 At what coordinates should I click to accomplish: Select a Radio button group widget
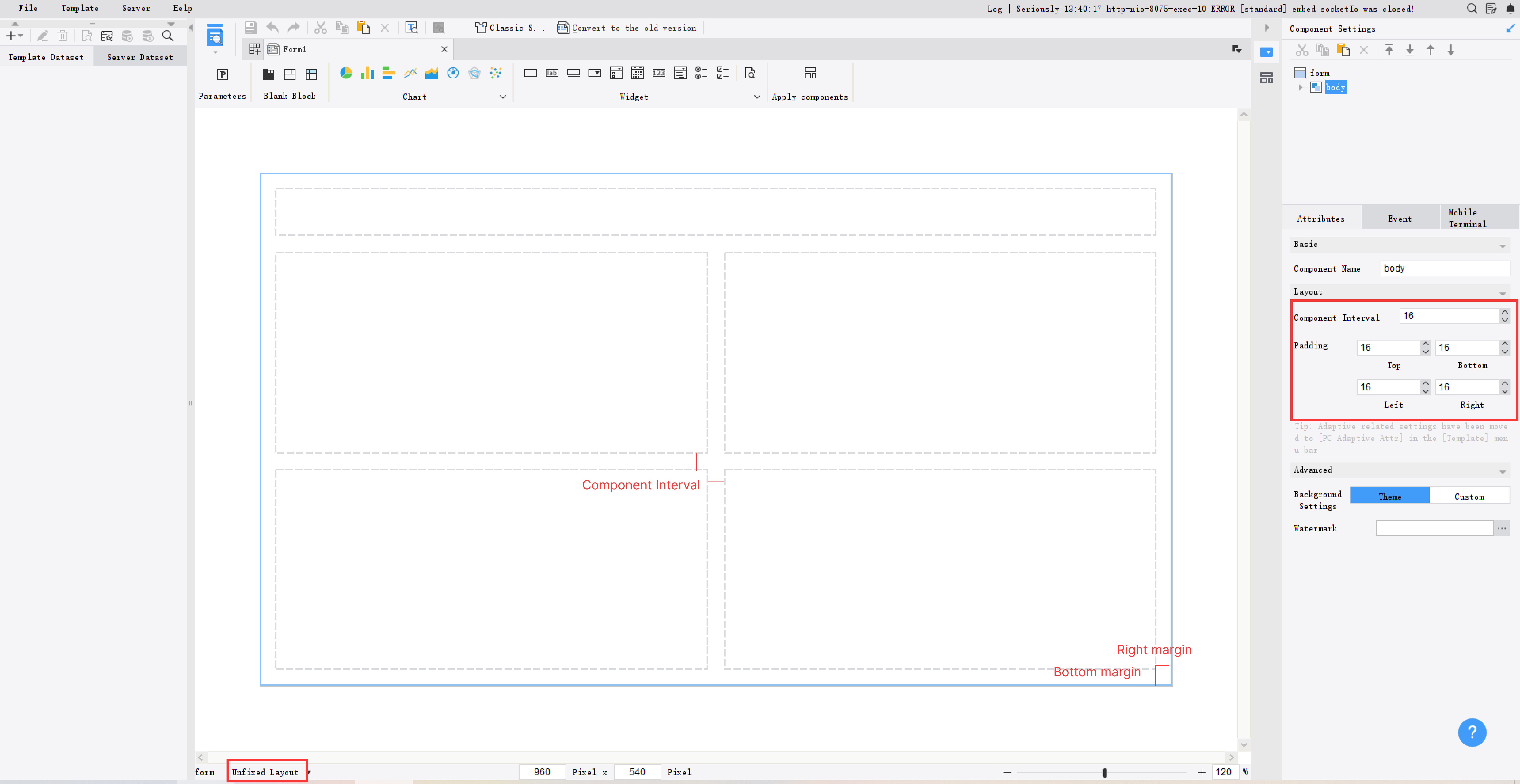click(702, 73)
